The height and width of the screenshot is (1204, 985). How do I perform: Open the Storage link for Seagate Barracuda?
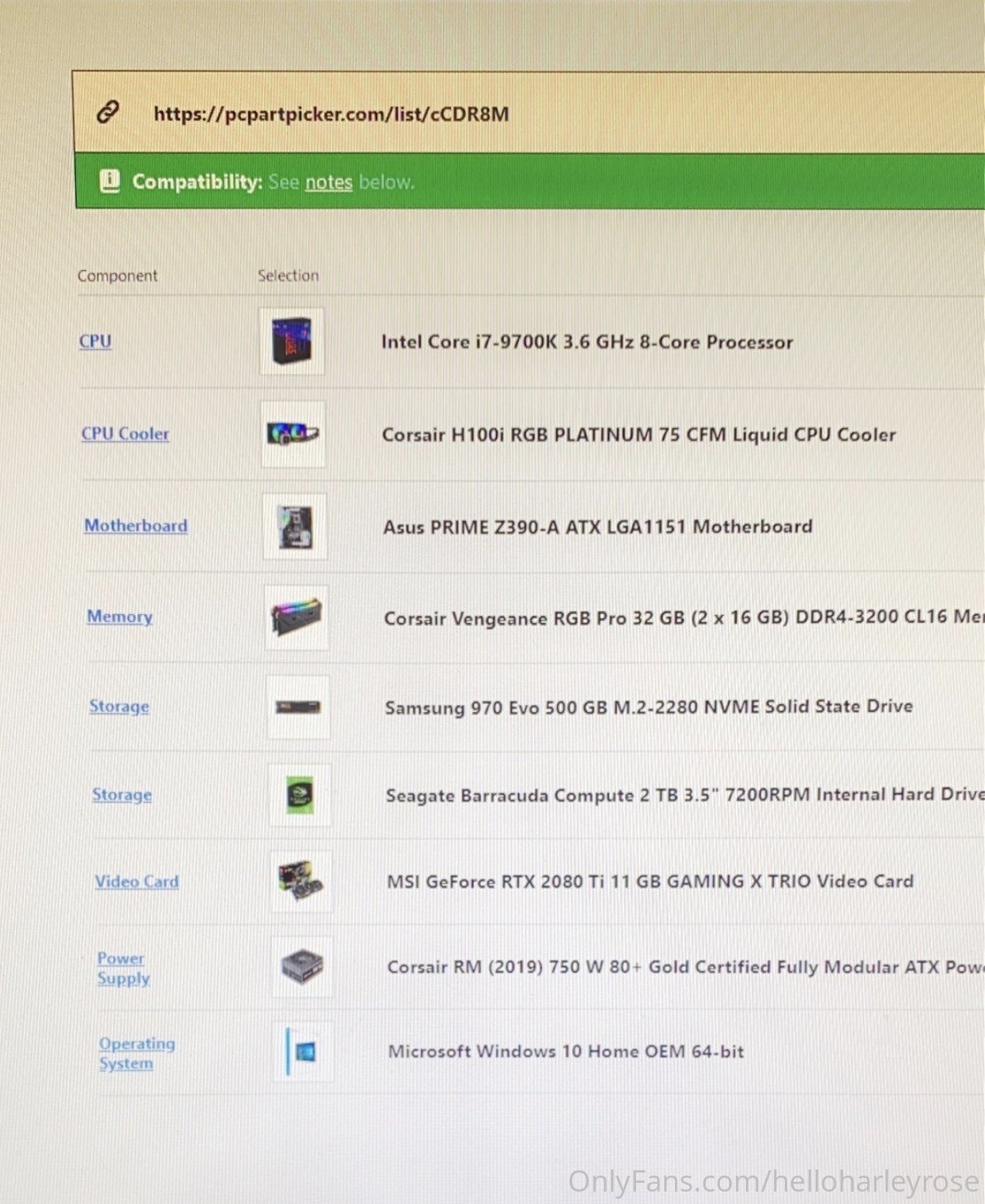(121, 795)
